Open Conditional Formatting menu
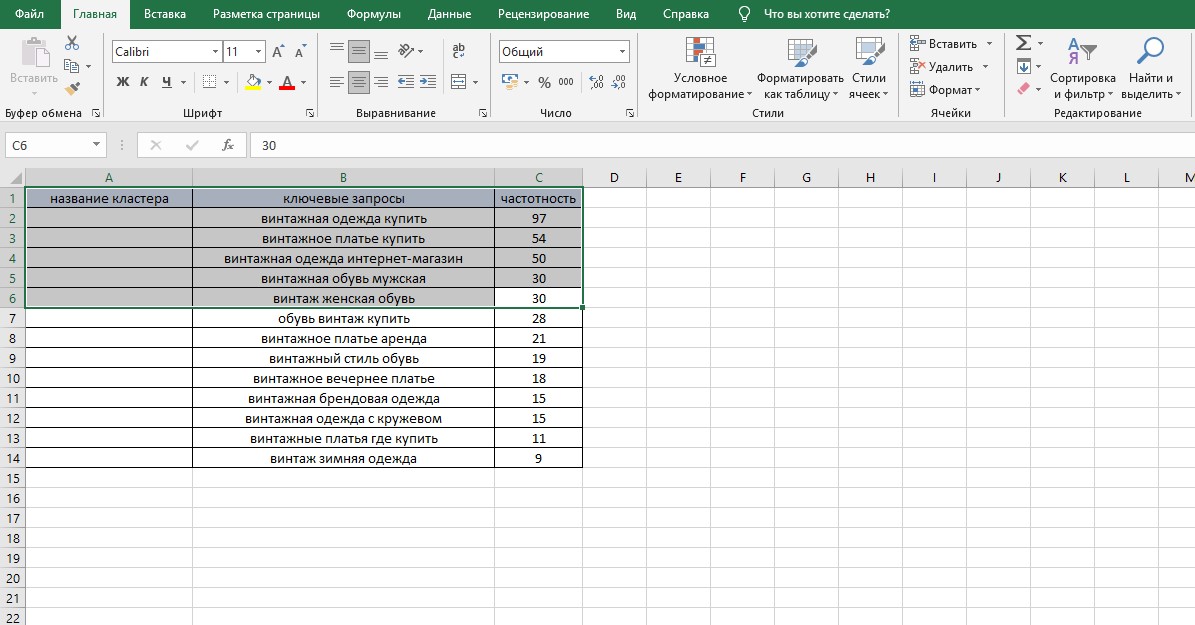The height and width of the screenshot is (625, 1195). coord(700,69)
